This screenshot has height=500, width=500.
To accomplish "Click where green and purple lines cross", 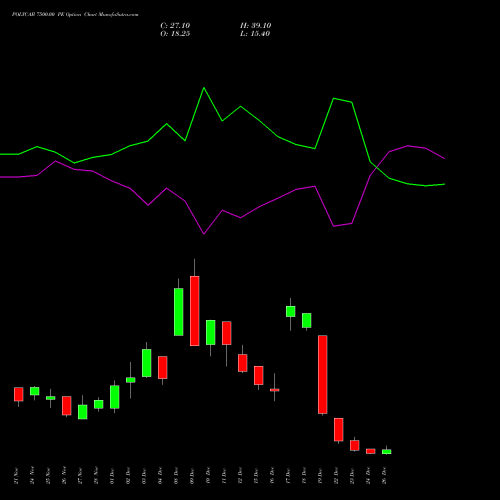I will coord(377,168).
